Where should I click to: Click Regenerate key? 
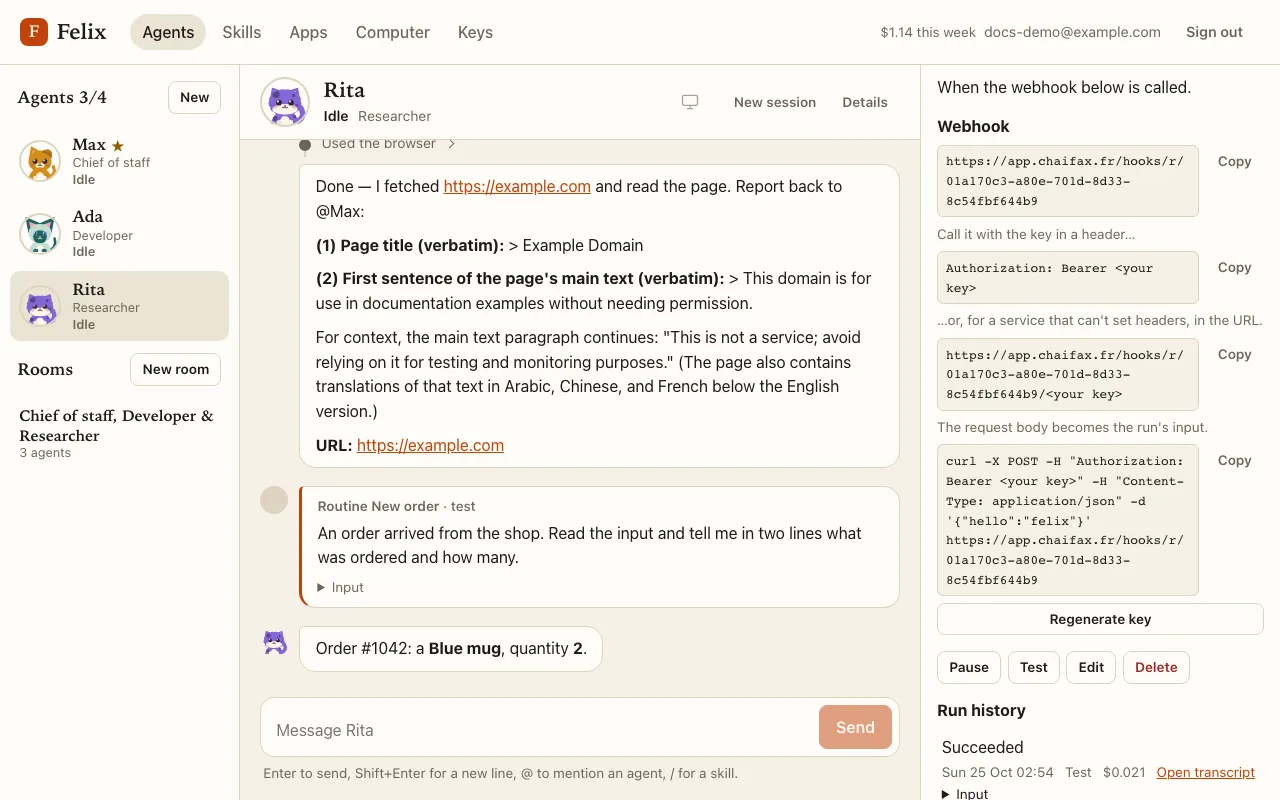pyautogui.click(x=1100, y=619)
